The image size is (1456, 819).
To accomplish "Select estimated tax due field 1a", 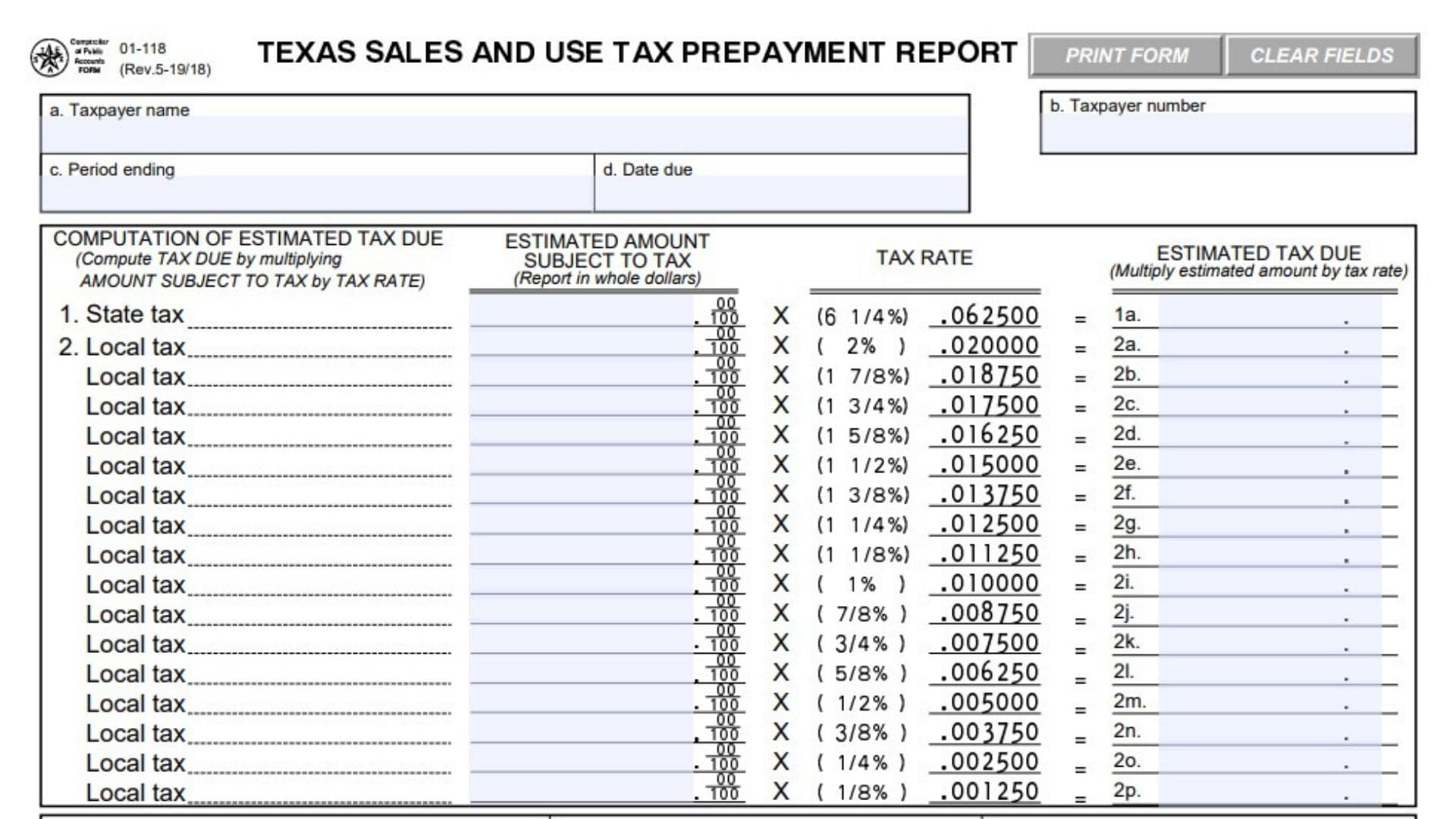I will click(x=1270, y=312).
